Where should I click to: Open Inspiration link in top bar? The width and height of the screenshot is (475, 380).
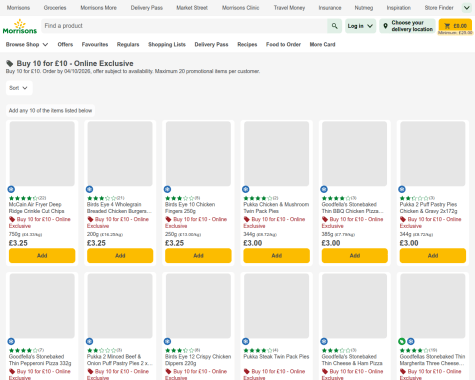point(399,8)
